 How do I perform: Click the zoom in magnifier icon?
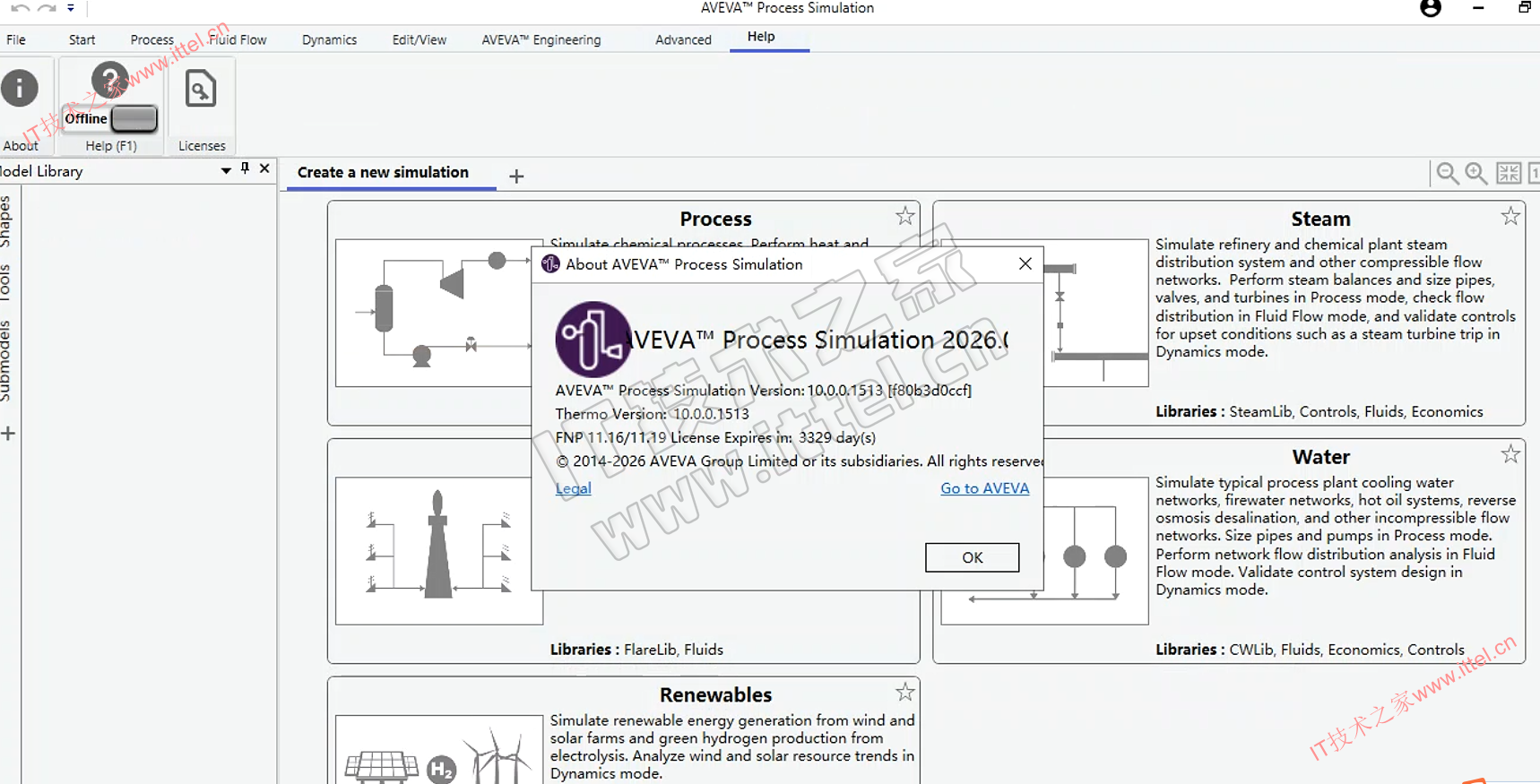[x=1475, y=173]
